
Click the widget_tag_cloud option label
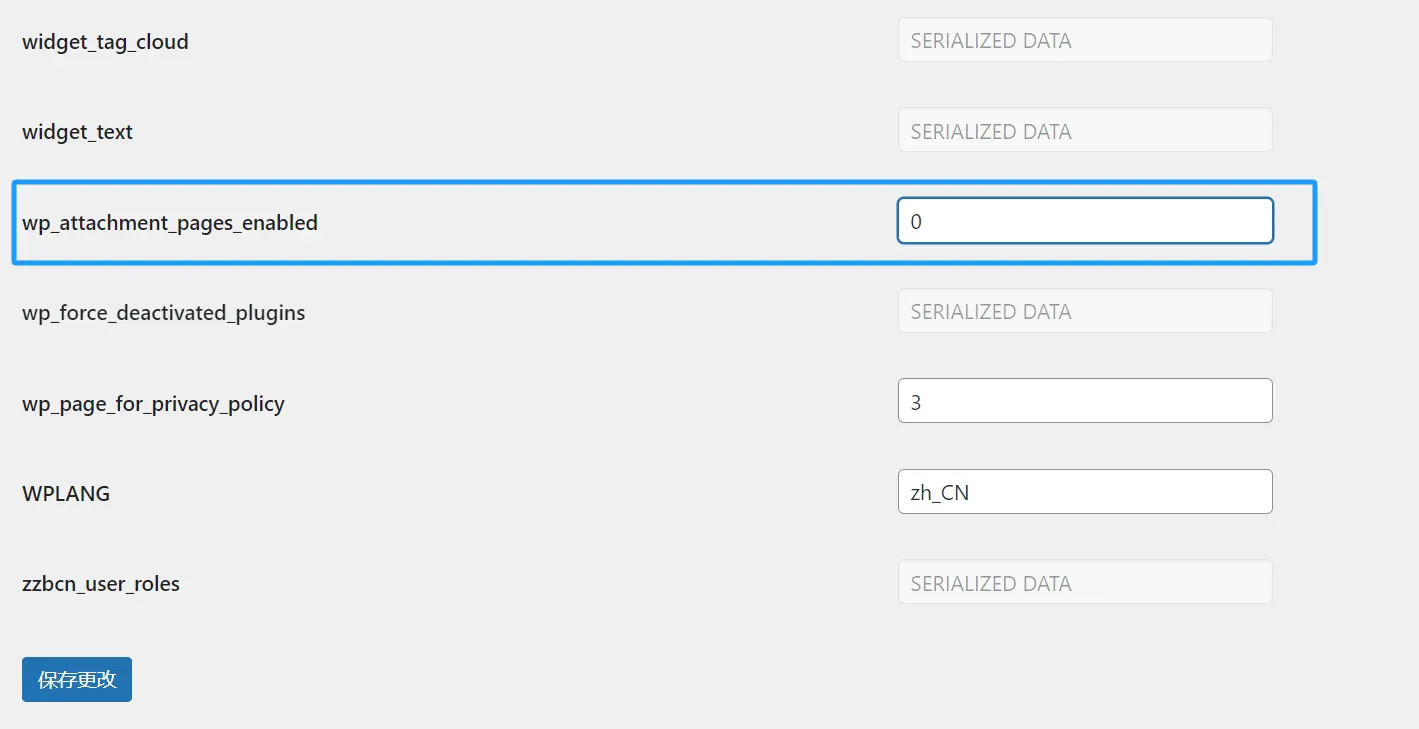(105, 42)
